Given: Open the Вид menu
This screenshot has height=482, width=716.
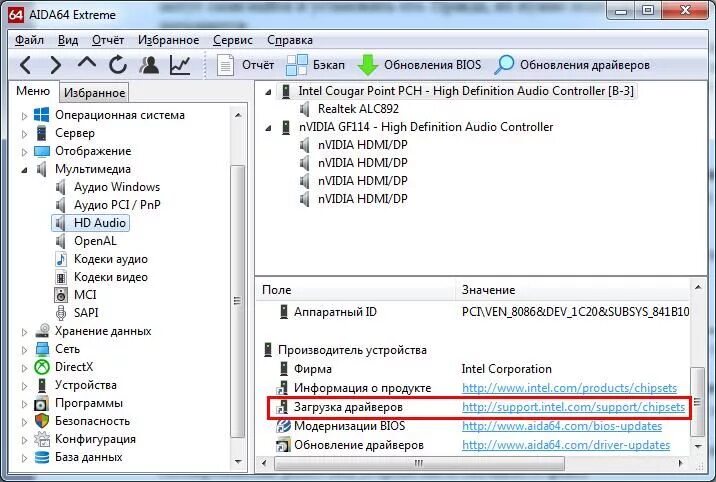Looking at the screenshot, I should coord(68,40).
